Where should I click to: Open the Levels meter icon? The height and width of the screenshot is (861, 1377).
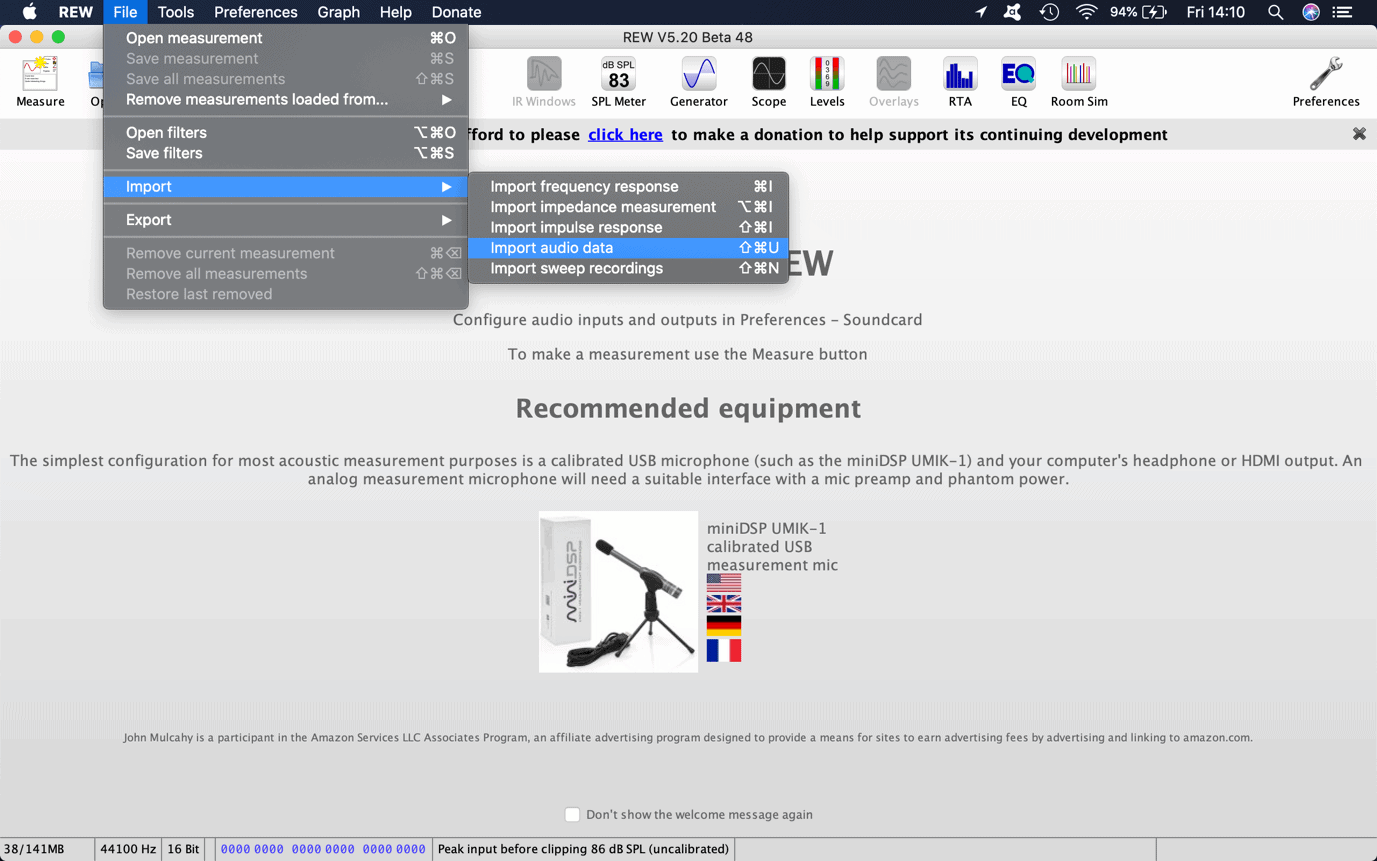click(x=826, y=81)
